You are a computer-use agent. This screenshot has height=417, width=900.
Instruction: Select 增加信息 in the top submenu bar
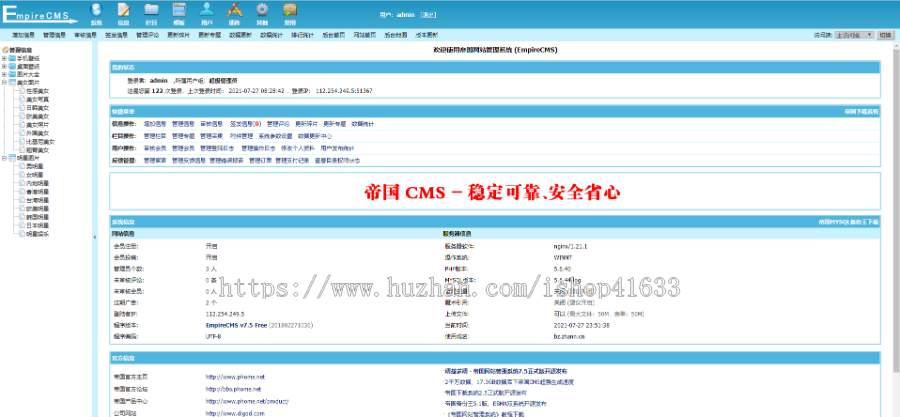point(24,35)
